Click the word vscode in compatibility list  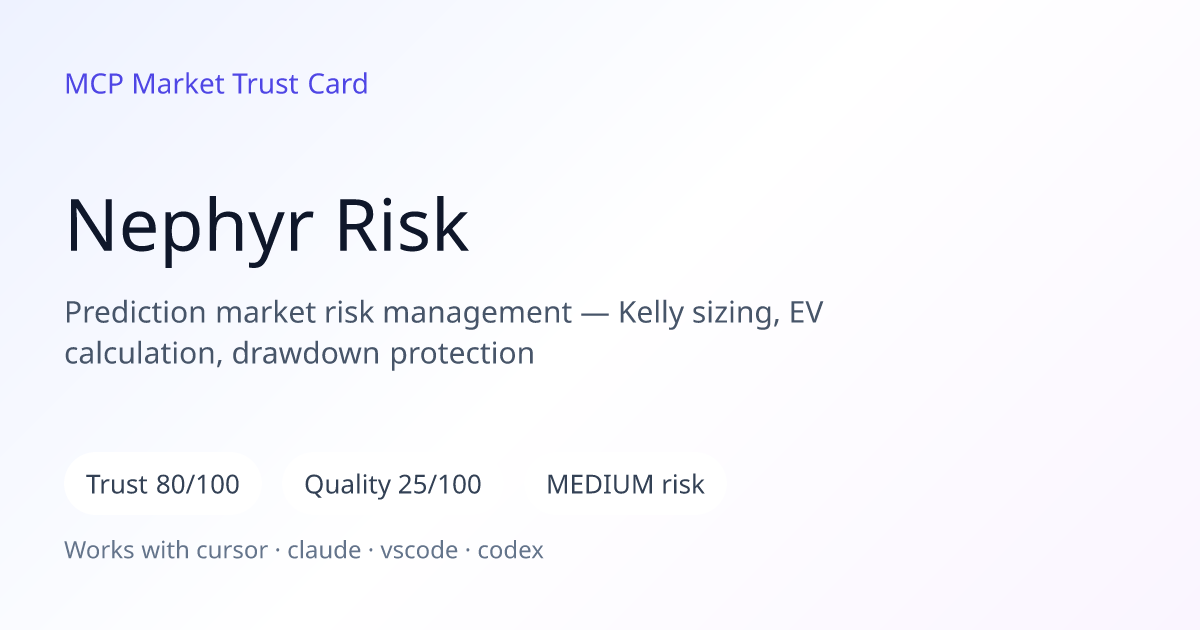pos(419,550)
